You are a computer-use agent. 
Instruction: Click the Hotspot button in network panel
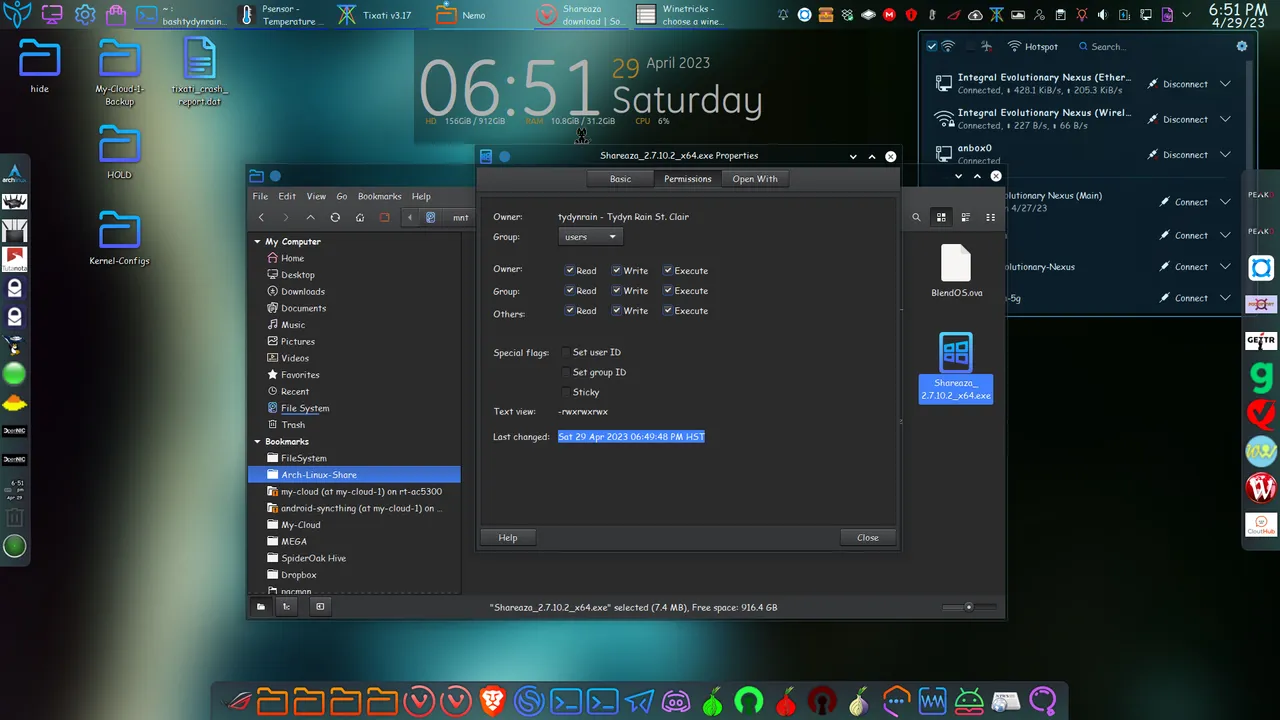coord(1033,47)
